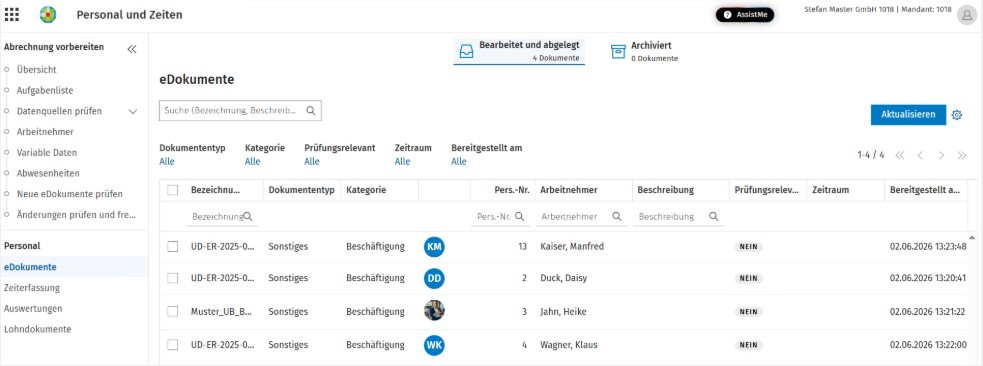
Task: Click the inbox icon of Bearbeitet und abgelegt
Action: 466,52
